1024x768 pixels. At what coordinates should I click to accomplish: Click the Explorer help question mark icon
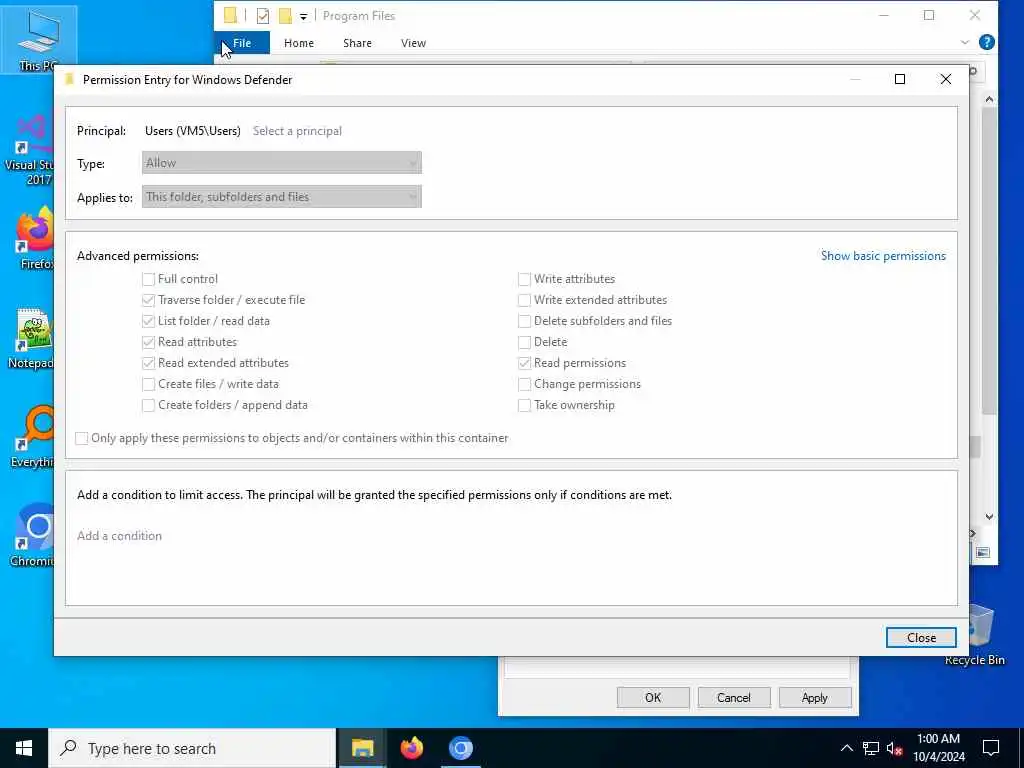(x=987, y=42)
